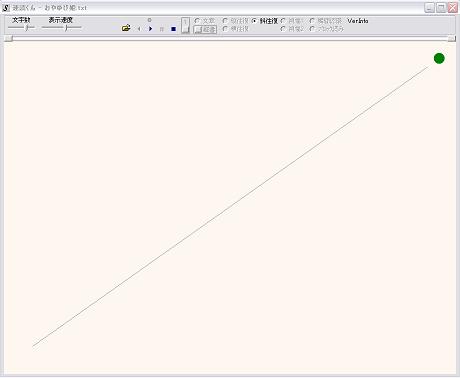The width and height of the screenshot is (460, 378).
Task: Click the progress bar's left end handle
Action: (8, 39)
